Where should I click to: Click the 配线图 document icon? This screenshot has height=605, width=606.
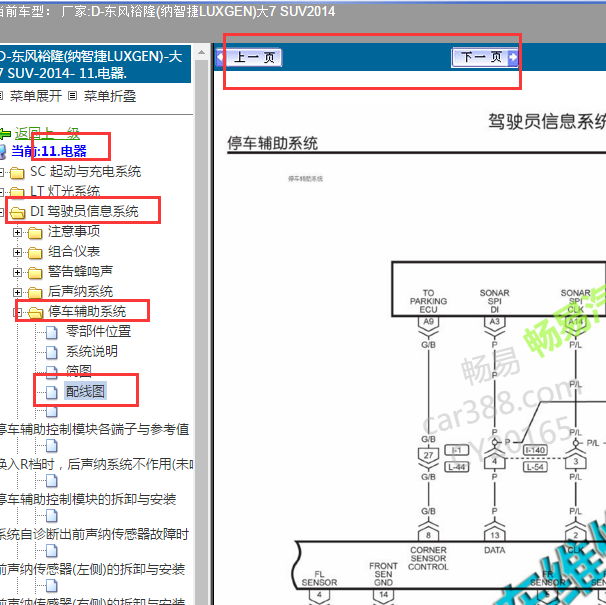click(x=51, y=392)
